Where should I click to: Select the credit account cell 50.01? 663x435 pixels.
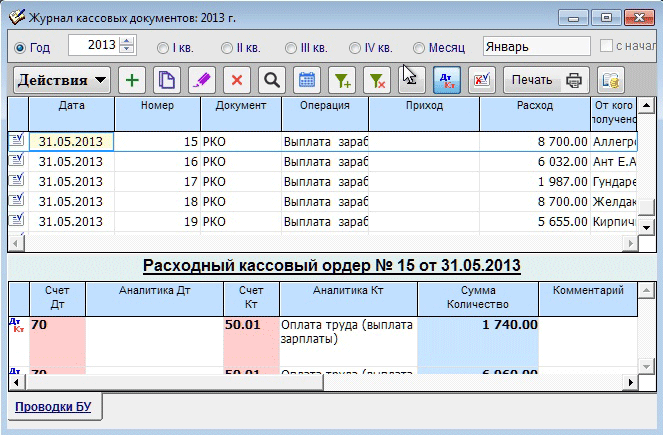pos(251,342)
